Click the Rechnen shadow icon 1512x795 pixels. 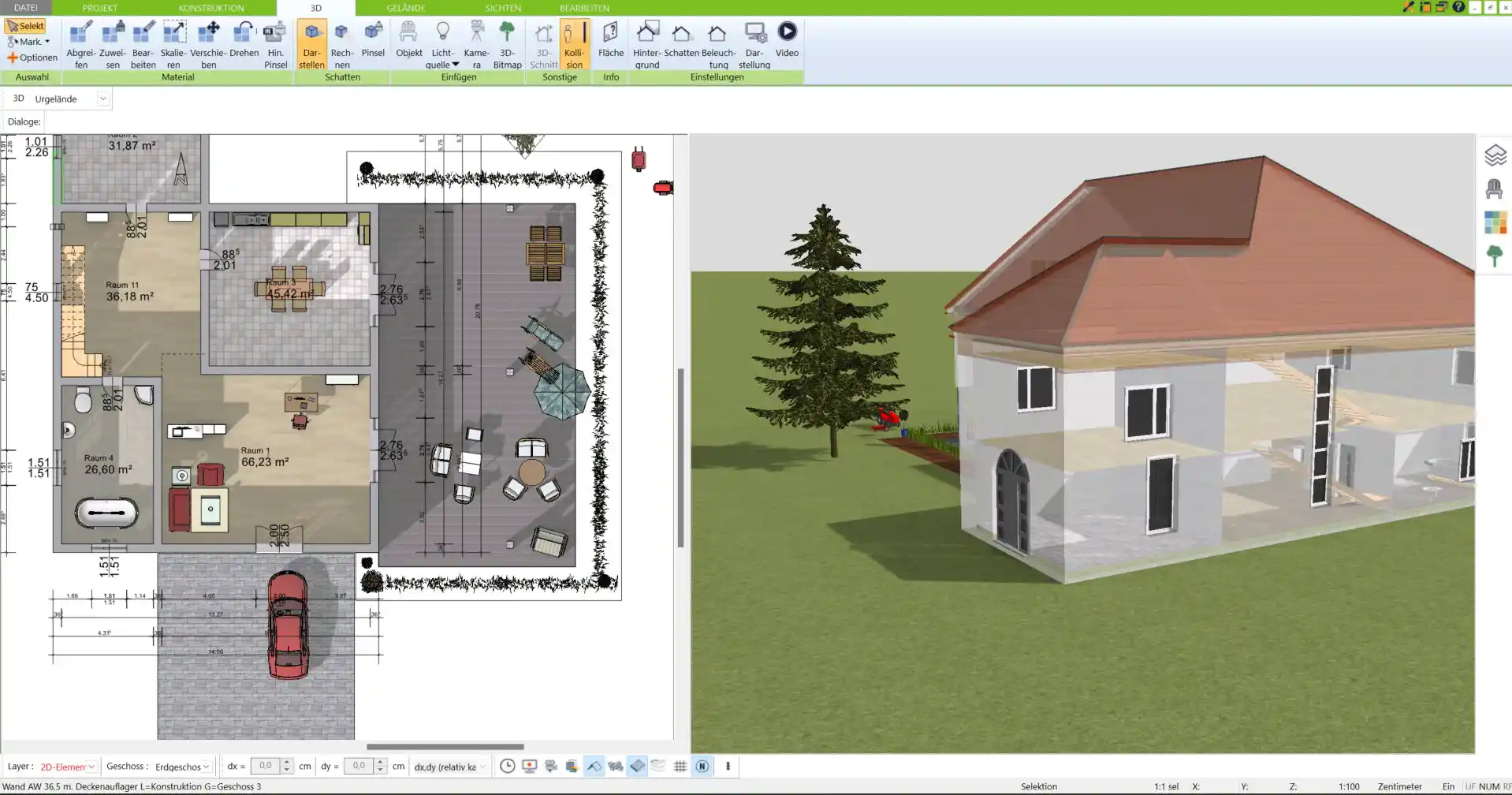[341, 45]
